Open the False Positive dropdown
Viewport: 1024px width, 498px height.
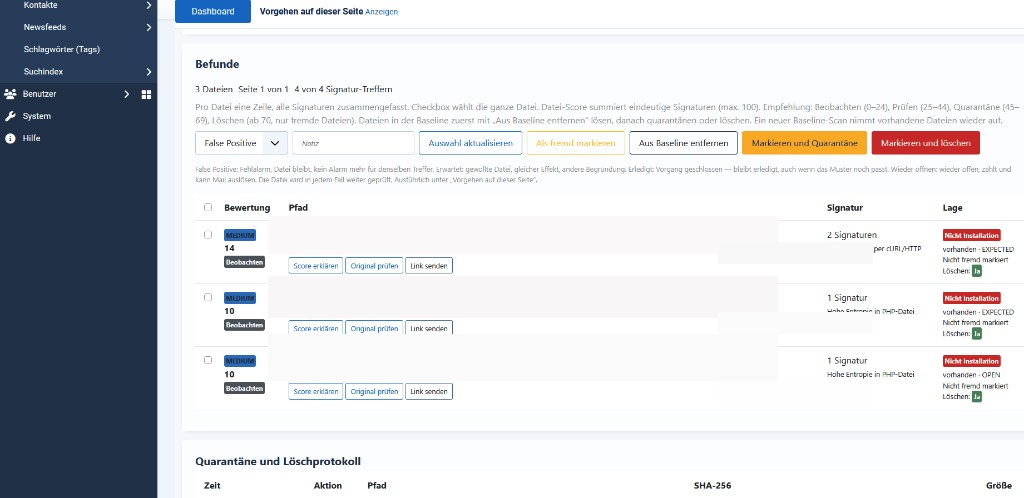coord(241,143)
